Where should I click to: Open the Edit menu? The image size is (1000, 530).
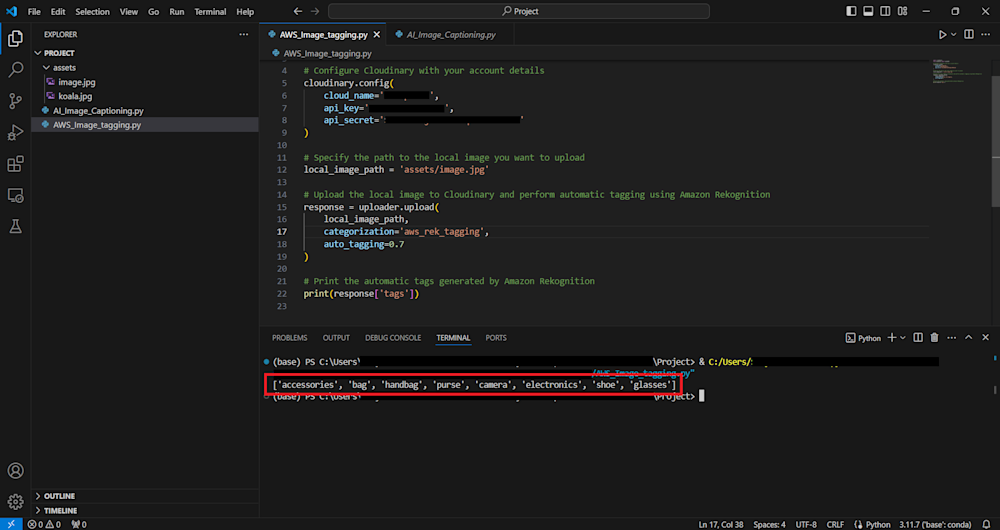(58, 11)
